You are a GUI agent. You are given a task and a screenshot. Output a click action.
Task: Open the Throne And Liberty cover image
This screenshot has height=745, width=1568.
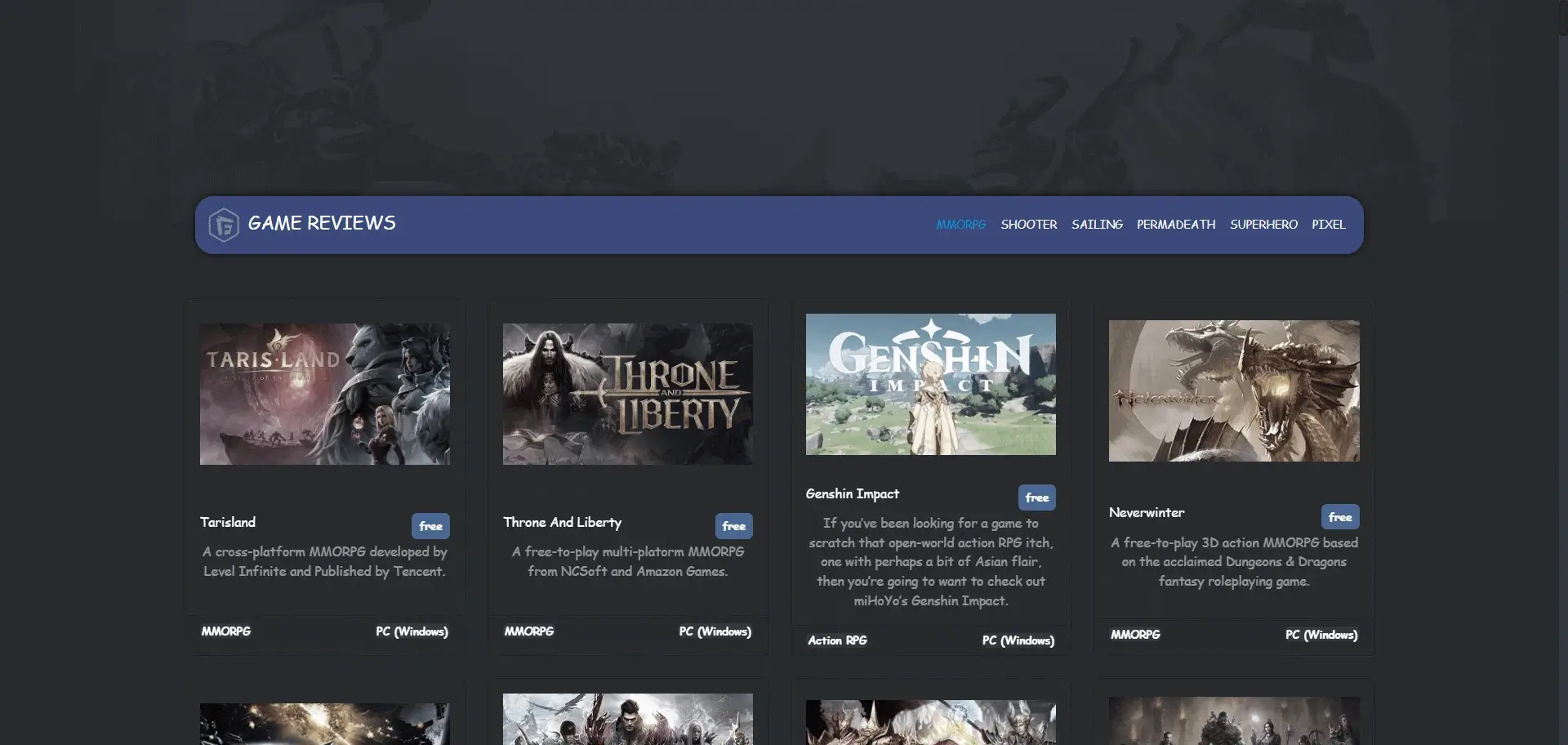[628, 394]
